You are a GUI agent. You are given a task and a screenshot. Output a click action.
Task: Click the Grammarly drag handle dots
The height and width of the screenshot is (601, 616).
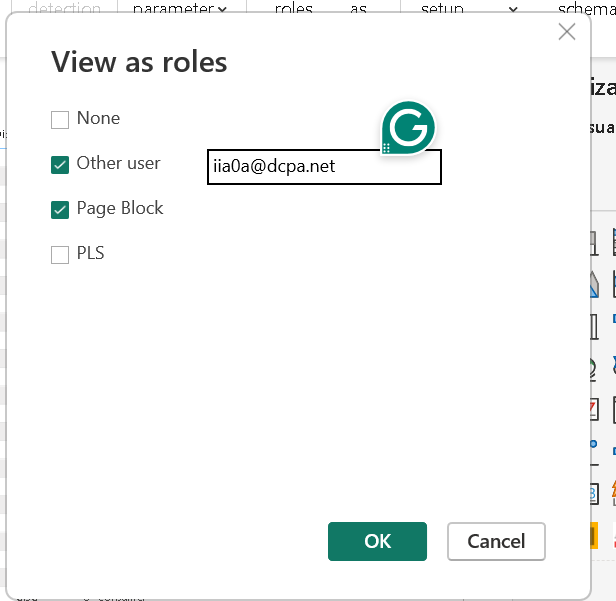point(386,148)
